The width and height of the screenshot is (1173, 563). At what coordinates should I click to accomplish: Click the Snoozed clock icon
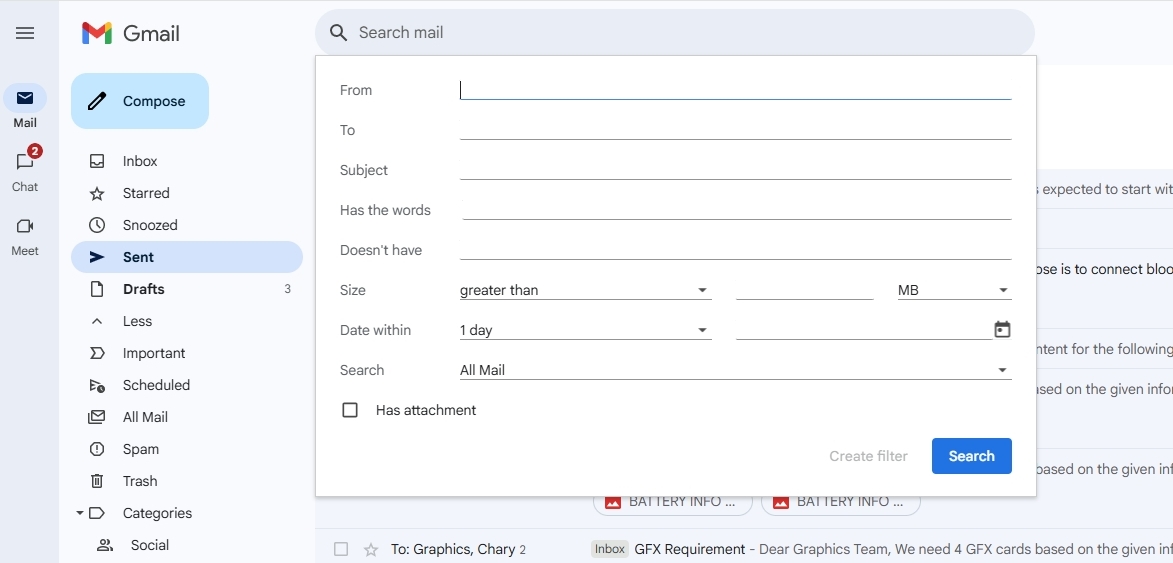coord(97,225)
